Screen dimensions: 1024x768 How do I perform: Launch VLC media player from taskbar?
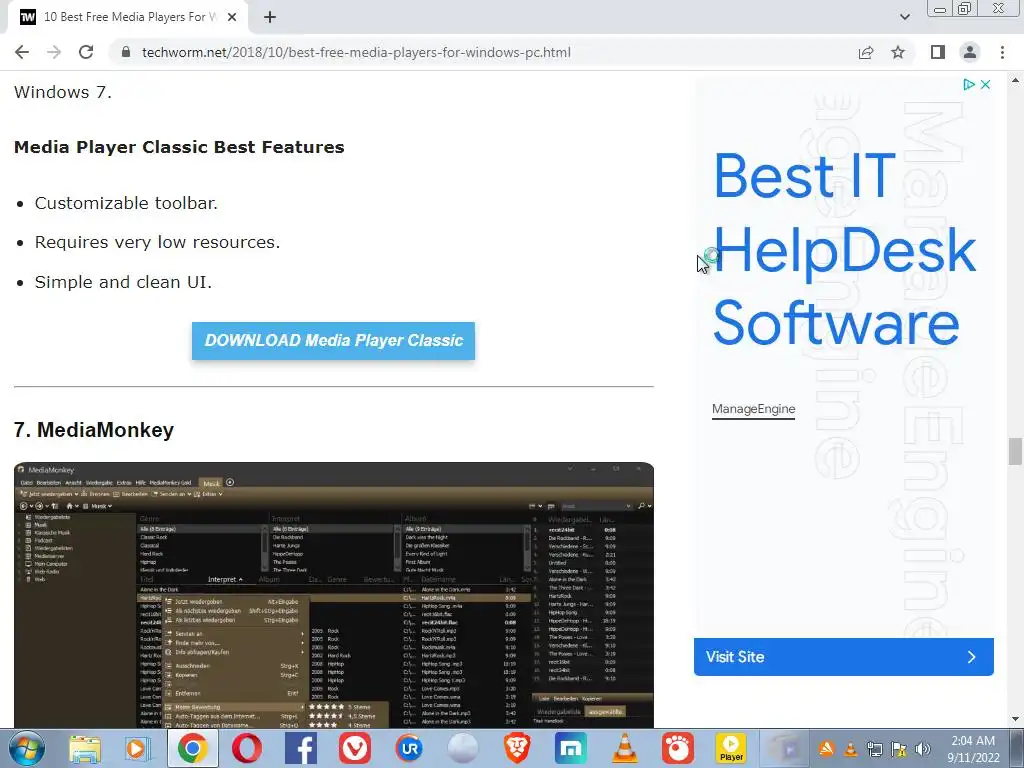(624, 748)
